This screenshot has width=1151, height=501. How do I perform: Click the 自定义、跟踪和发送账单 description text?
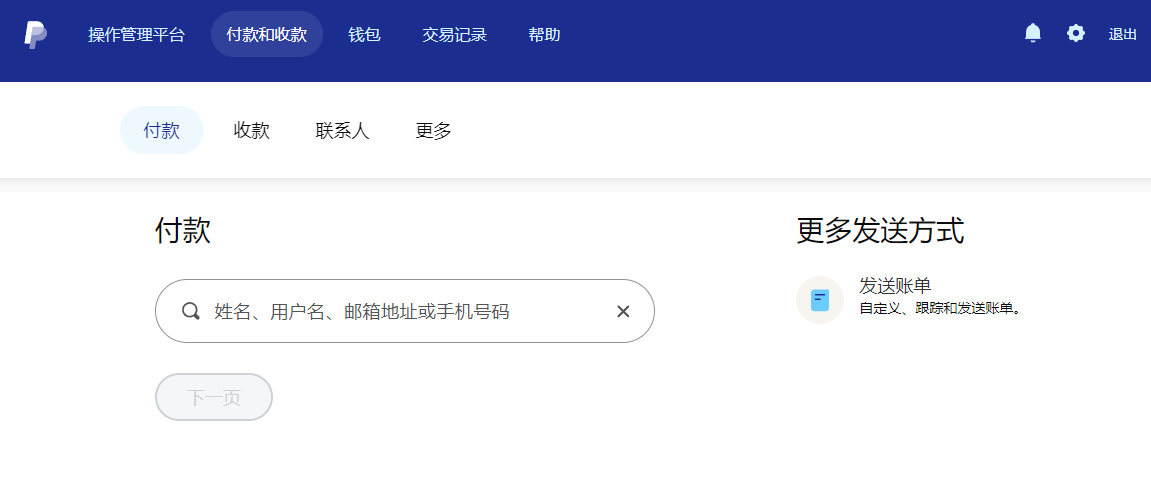(x=940, y=309)
